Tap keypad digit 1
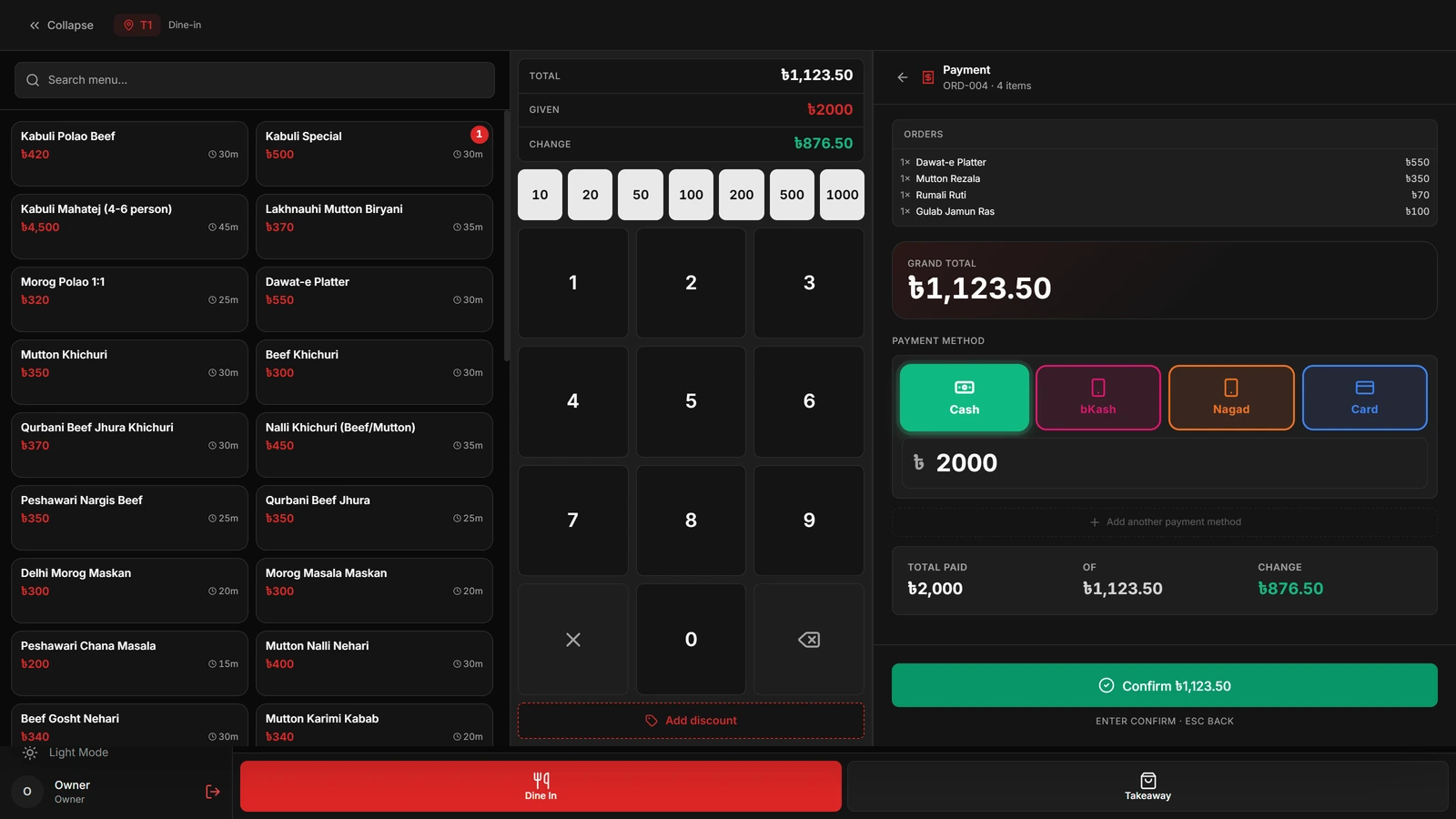 pyautogui.click(x=573, y=283)
